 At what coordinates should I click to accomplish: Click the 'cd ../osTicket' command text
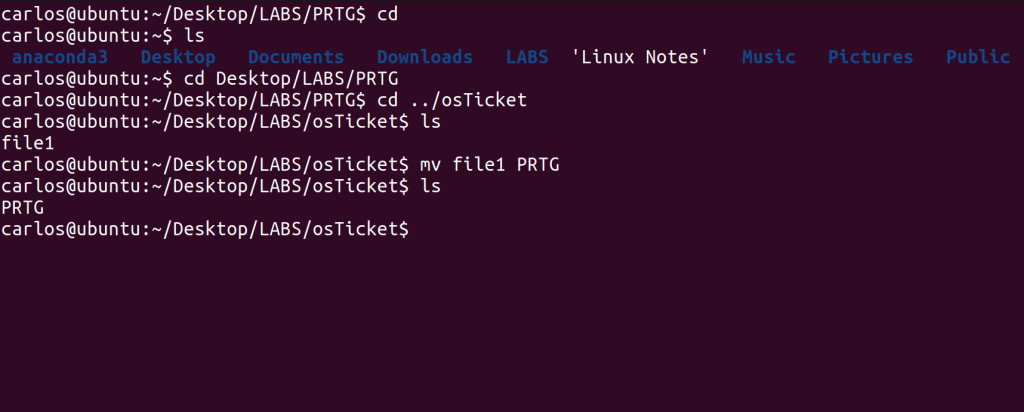point(451,100)
